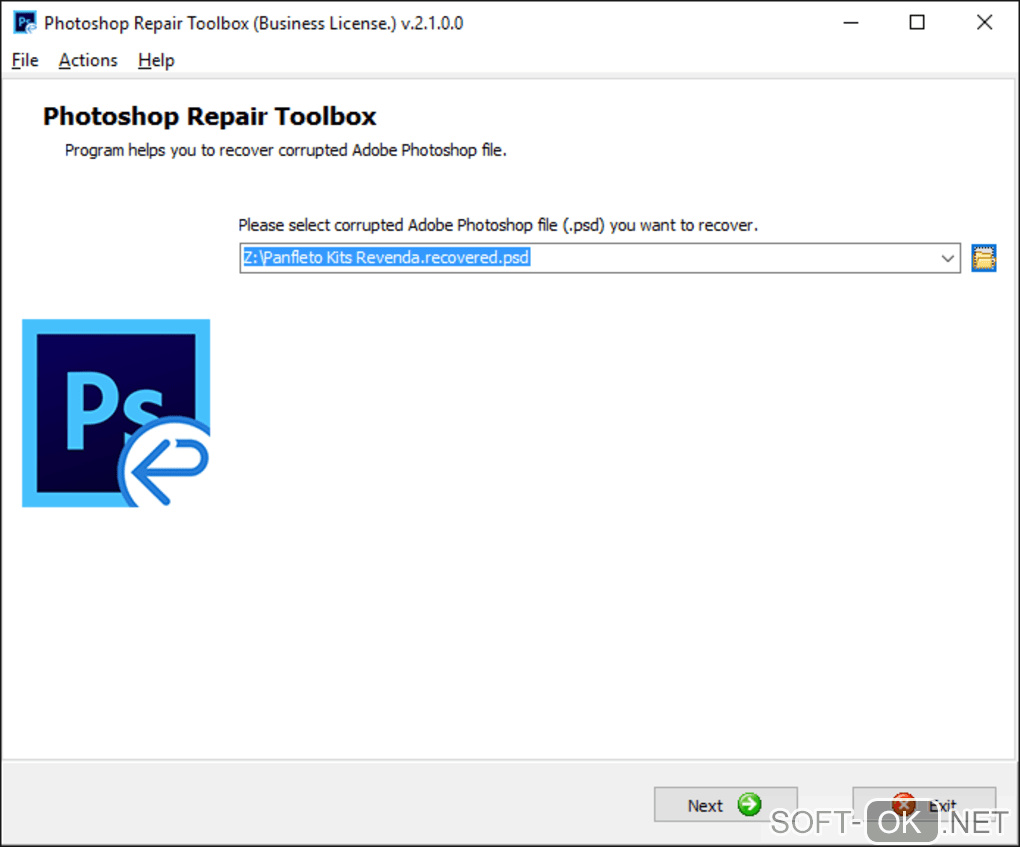Minimize the Photoshop Repair Toolbox window
Image resolution: width=1020 pixels, height=847 pixels.
(x=851, y=23)
